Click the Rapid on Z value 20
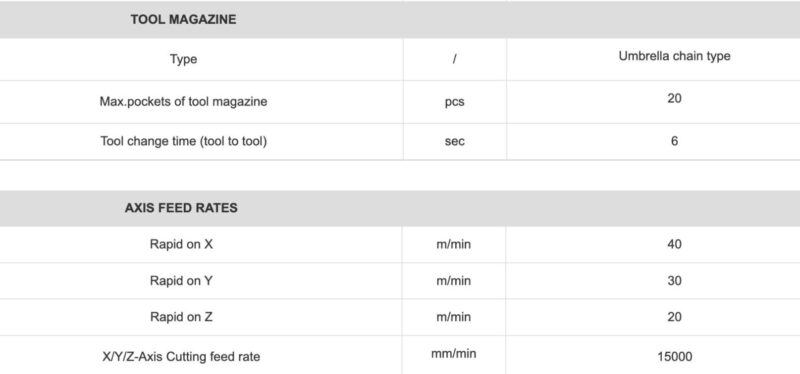 [x=674, y=317]
